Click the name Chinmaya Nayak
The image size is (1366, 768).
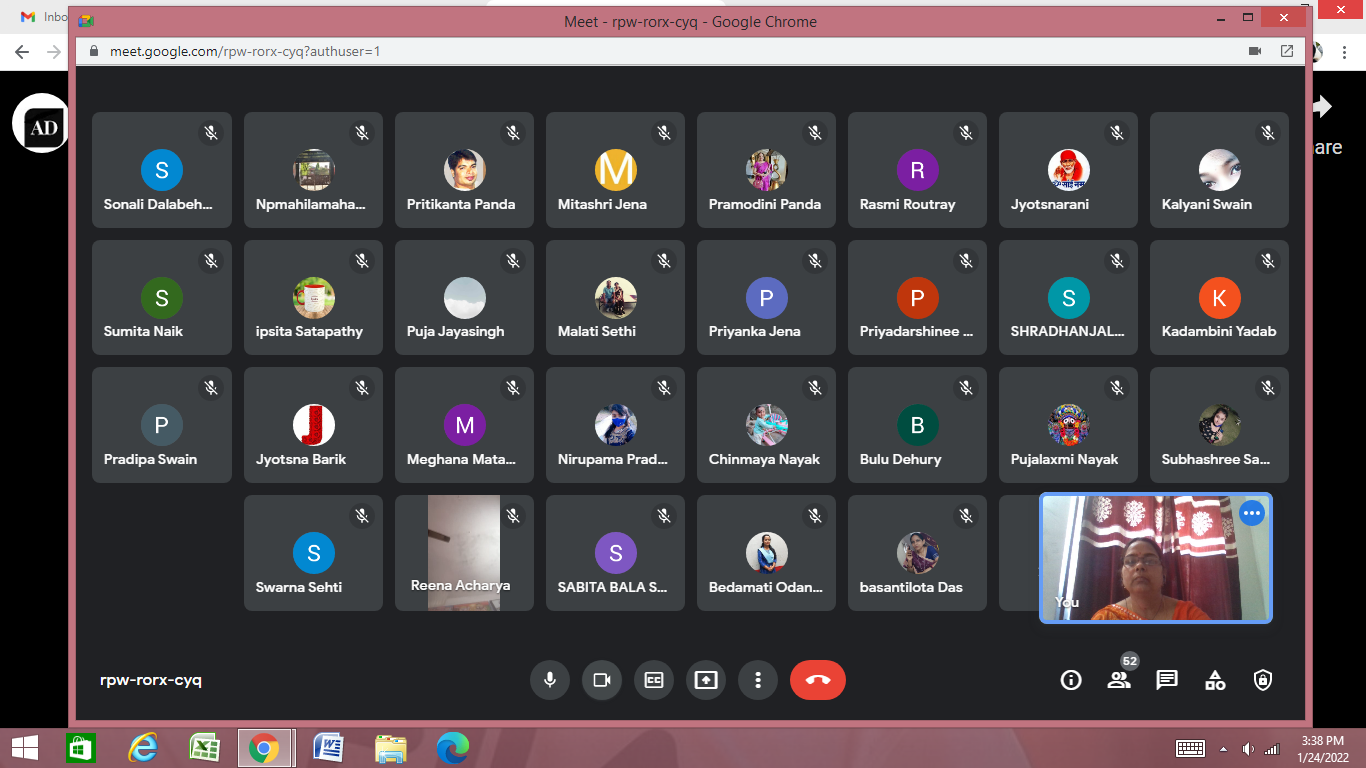coord(764,460)
